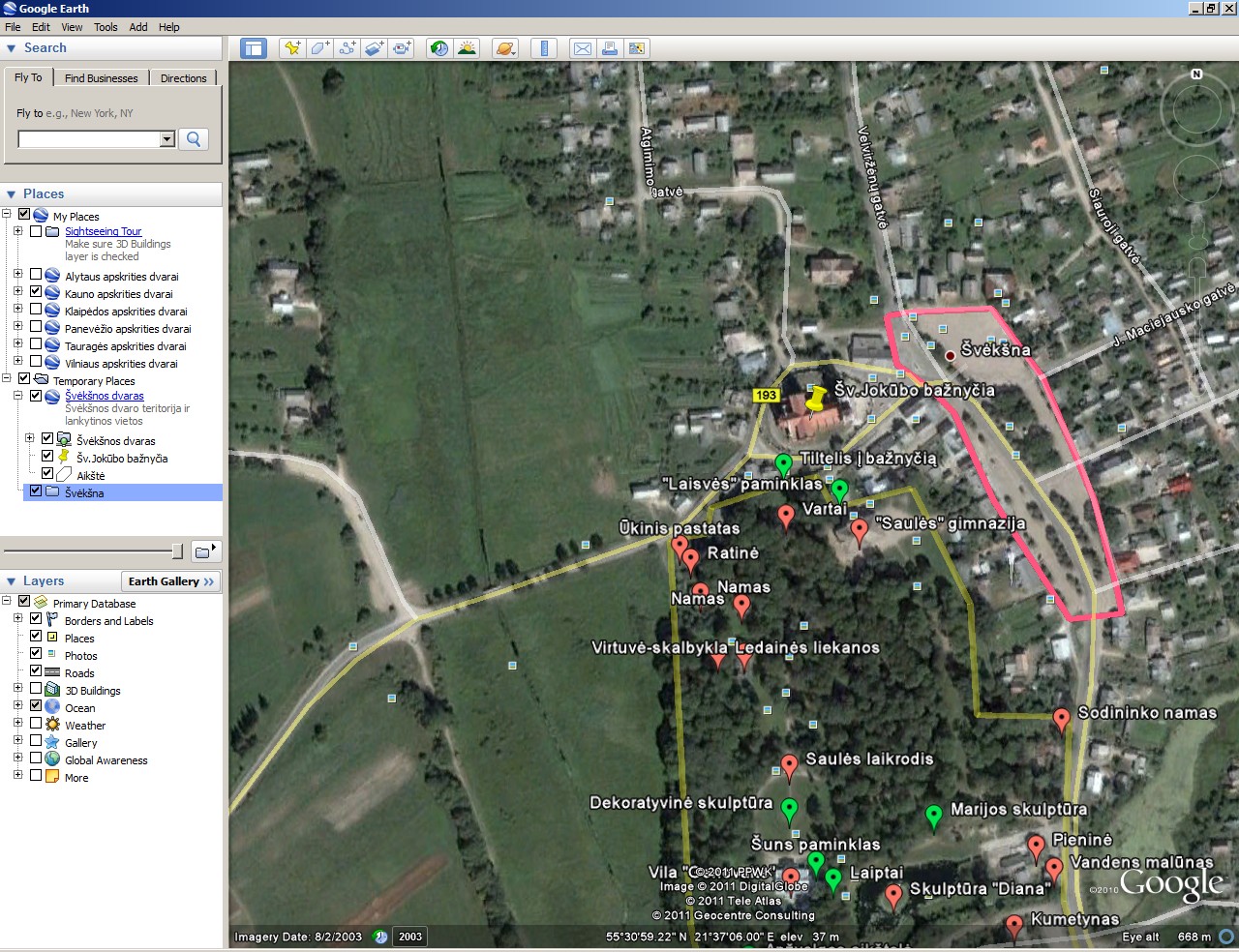Click the Print toolbar icon

point(610,48)
